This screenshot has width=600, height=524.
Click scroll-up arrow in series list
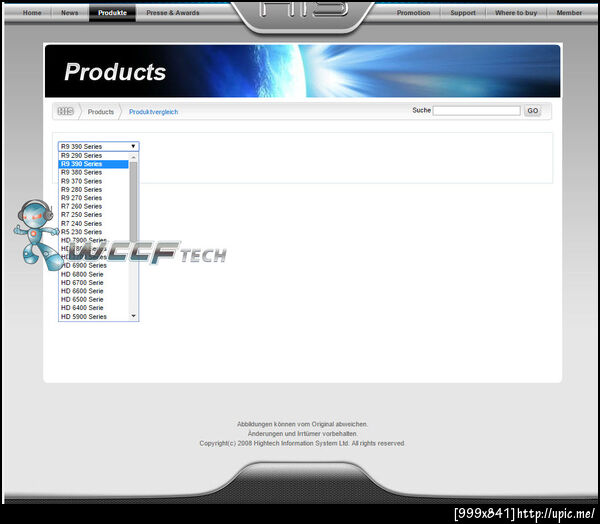coord(134,157)
